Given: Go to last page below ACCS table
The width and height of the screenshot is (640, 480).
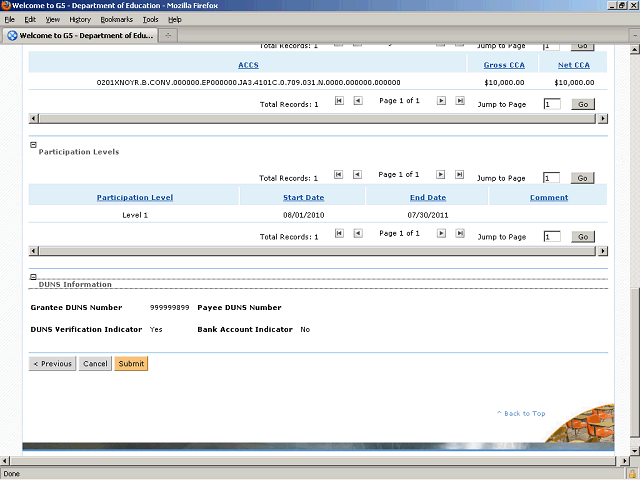Looking at the screenshot, I should click(460, 101).
